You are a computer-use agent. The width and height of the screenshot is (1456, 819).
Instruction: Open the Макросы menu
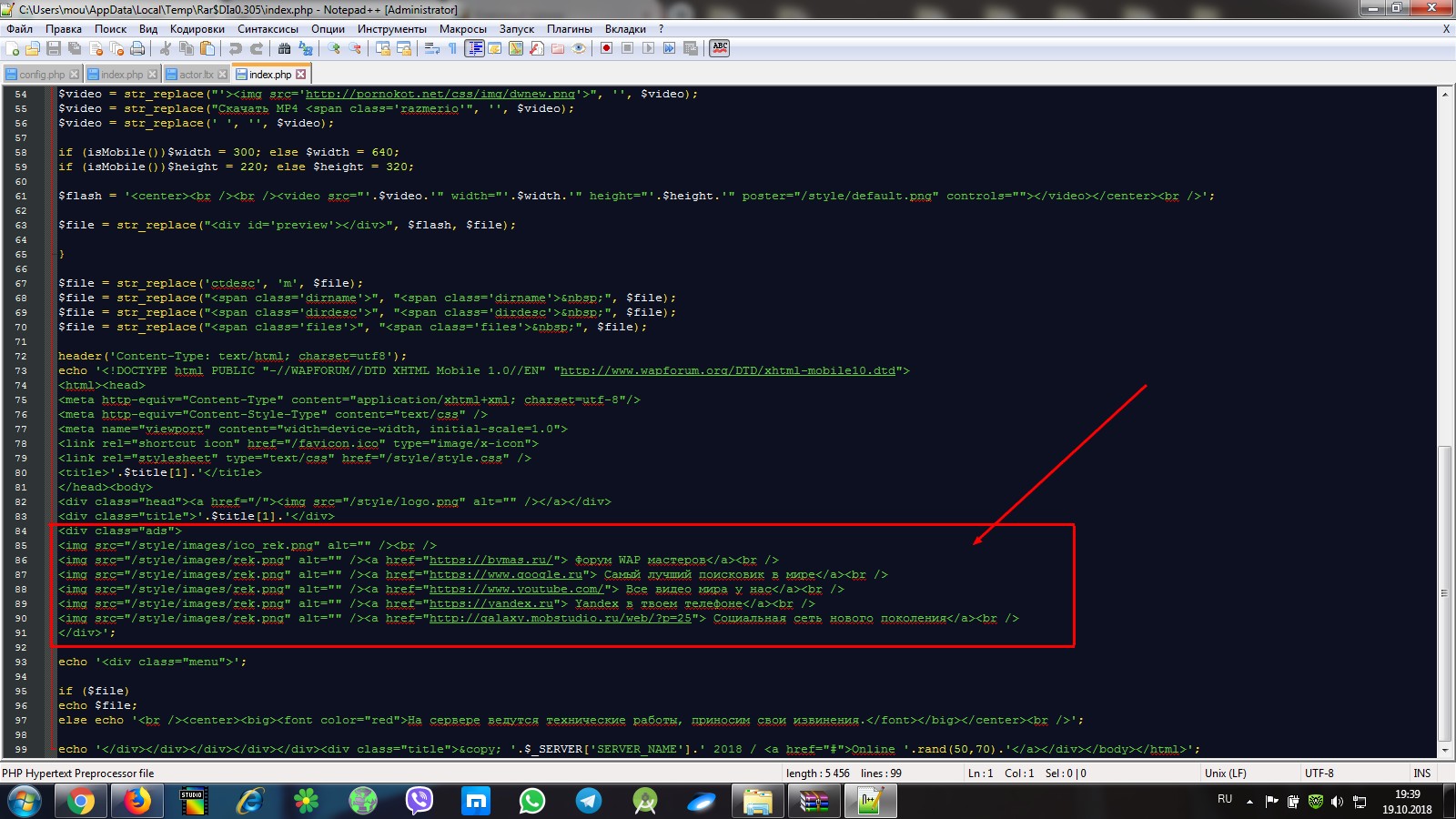pyautogui.click(x=463, y=29)
